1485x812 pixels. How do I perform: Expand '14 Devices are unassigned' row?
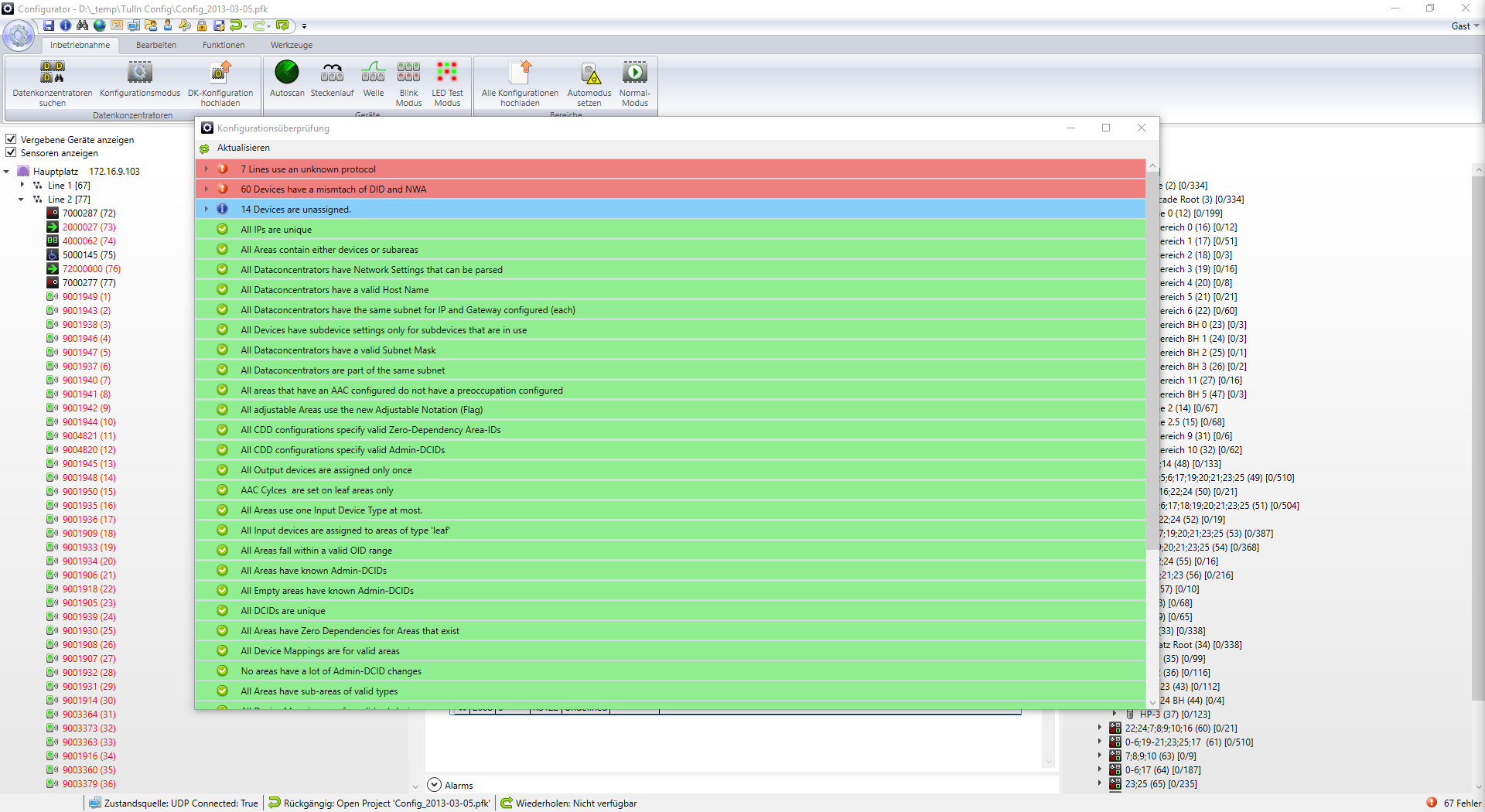coord(207,209)
